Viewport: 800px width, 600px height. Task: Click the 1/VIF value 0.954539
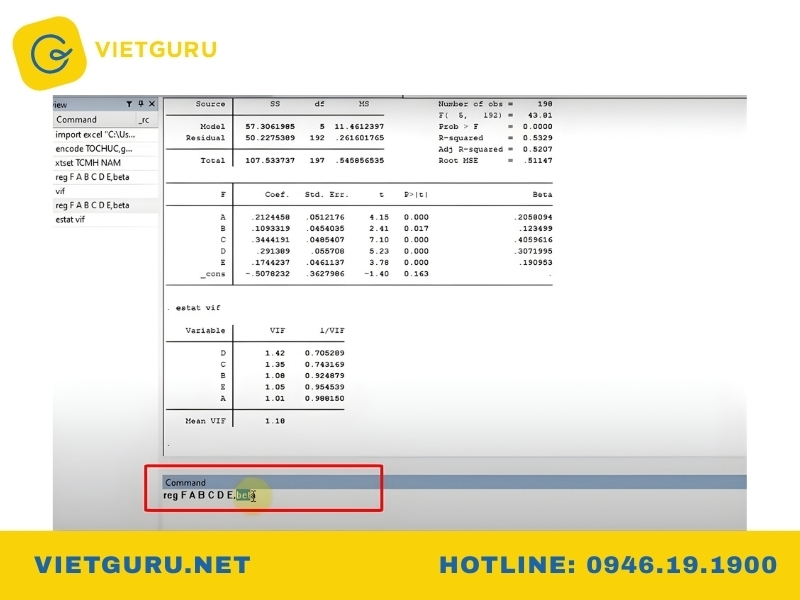coord(324,387)
